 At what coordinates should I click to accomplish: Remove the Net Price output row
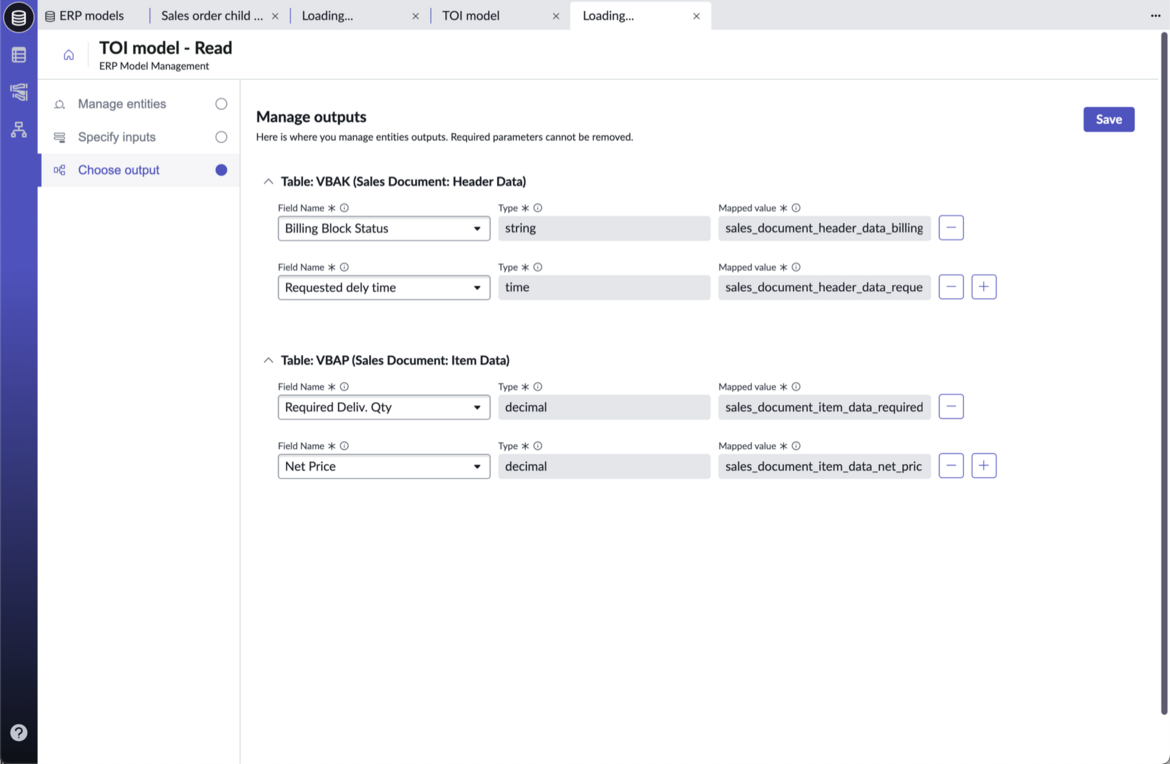point(951,466)
